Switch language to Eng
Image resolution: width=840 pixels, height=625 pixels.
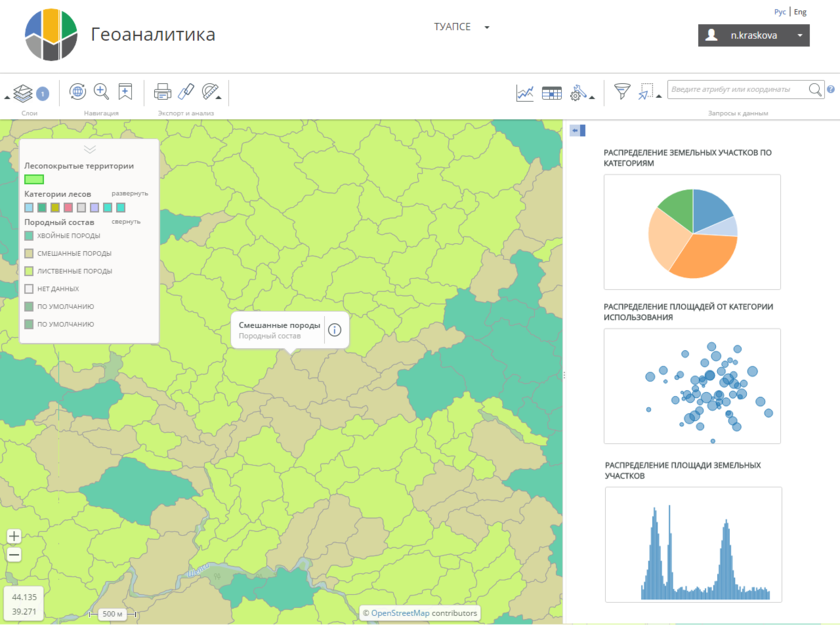click(801, 12)
